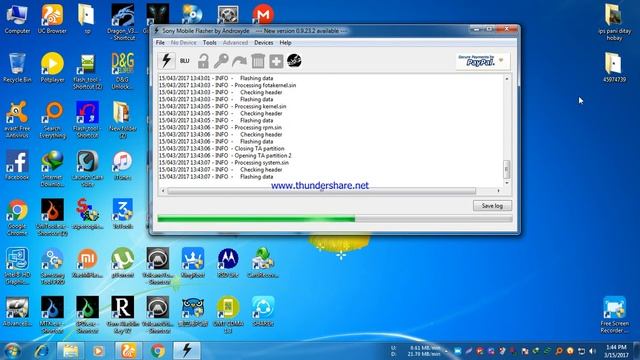Click the Flashtool lightning taskbar button
Image resolution: width=640 pixels, height=360 pixels.
(187, 351)
